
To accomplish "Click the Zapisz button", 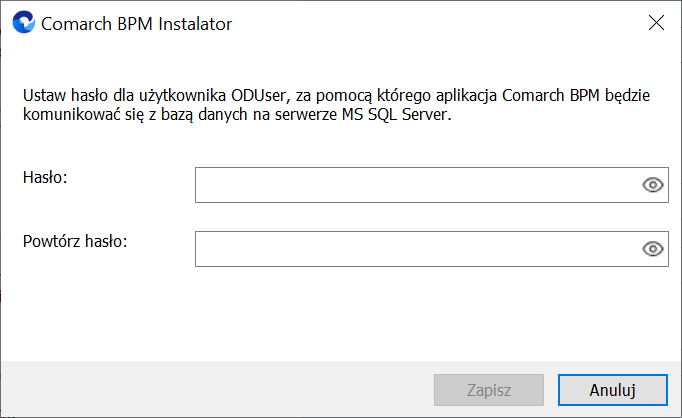I will [489, 390].
